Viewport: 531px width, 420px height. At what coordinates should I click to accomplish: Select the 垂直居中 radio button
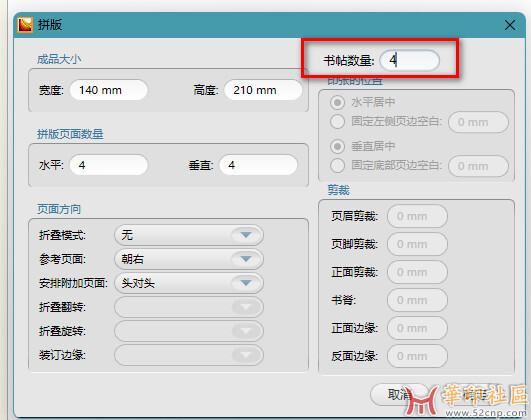[337, 146]
